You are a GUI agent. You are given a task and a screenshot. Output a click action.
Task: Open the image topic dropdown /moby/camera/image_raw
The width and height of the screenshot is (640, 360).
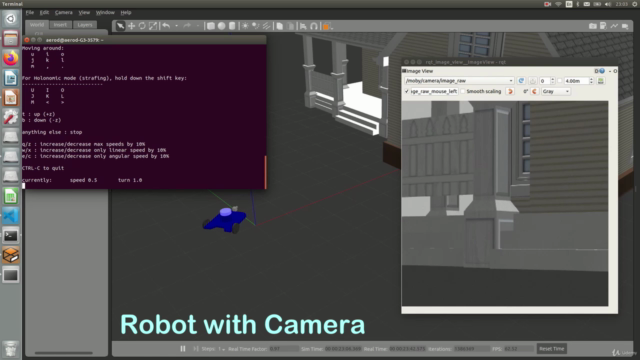click(459, 81)
